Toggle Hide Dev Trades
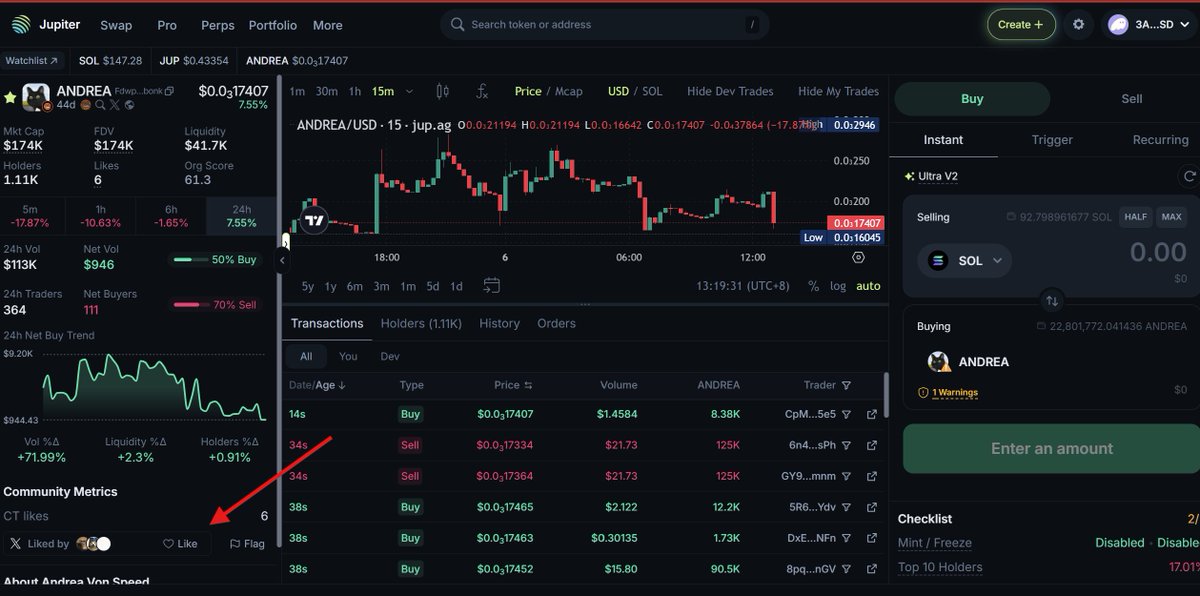This screenshot has height=596, width=1200. pos(730,91)
